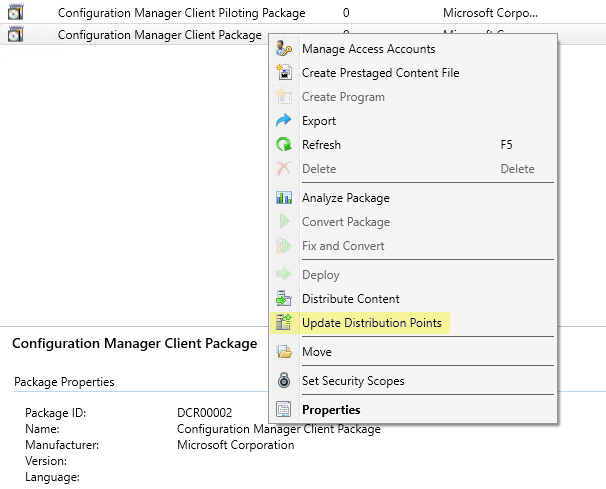Click the greyed Create Program icon

click(x=284, y=97)
